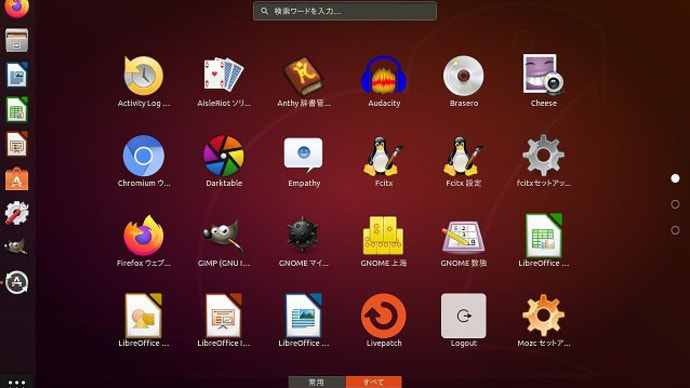The height and width of the screenshot is (388, 690).
Task: Open Firefox from the dock
Action: point(17,8)
